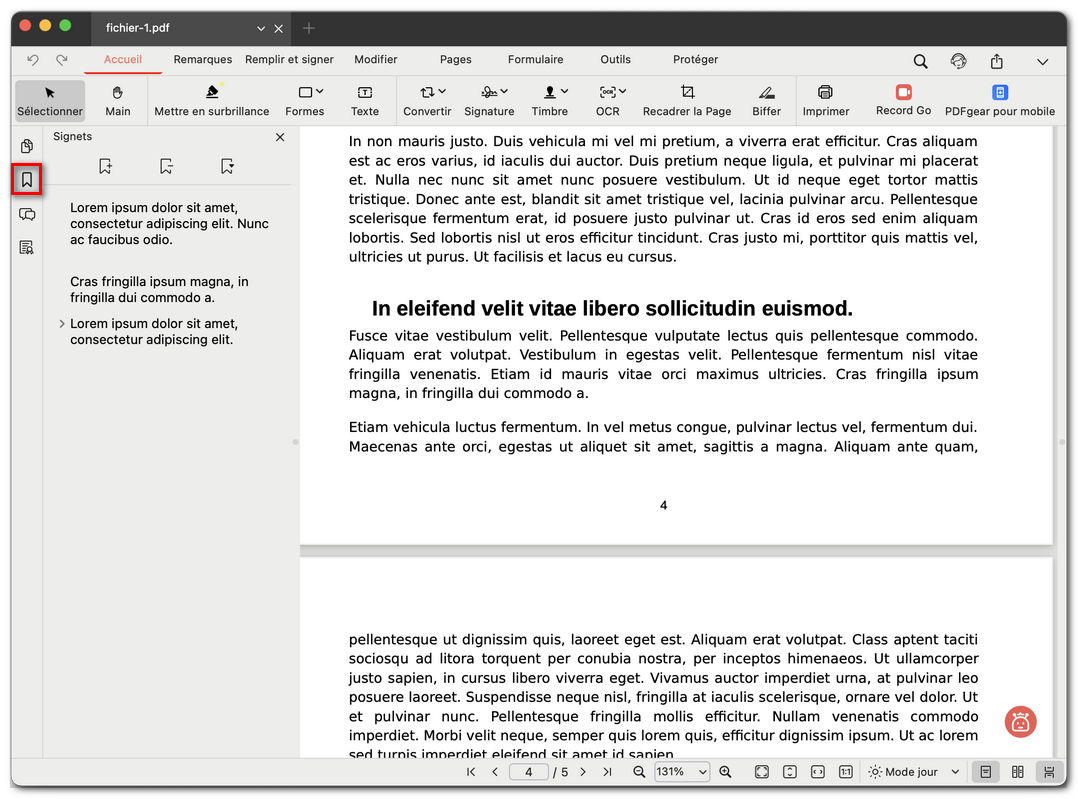Open the Imprimer tool
Viewport: 1078px width, 799px height.
(x=825, y=100)
